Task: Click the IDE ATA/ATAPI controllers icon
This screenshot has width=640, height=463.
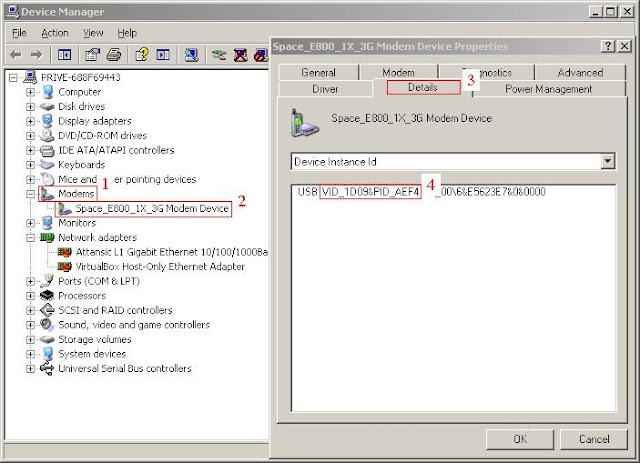Action: (47, 150)
